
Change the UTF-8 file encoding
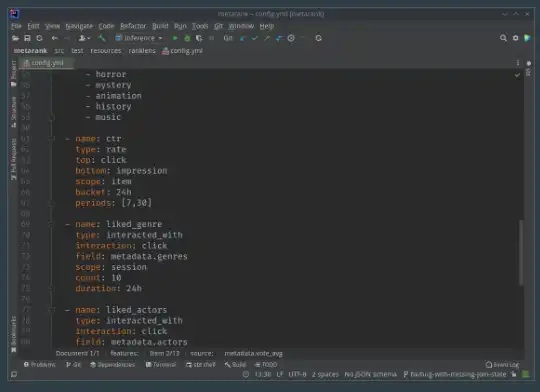(298, 374)
